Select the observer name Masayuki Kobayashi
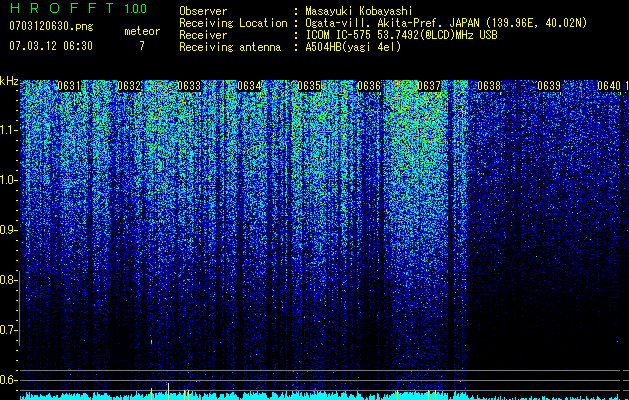The width and height of the screenshot is (629, 400). coord(359,11)
